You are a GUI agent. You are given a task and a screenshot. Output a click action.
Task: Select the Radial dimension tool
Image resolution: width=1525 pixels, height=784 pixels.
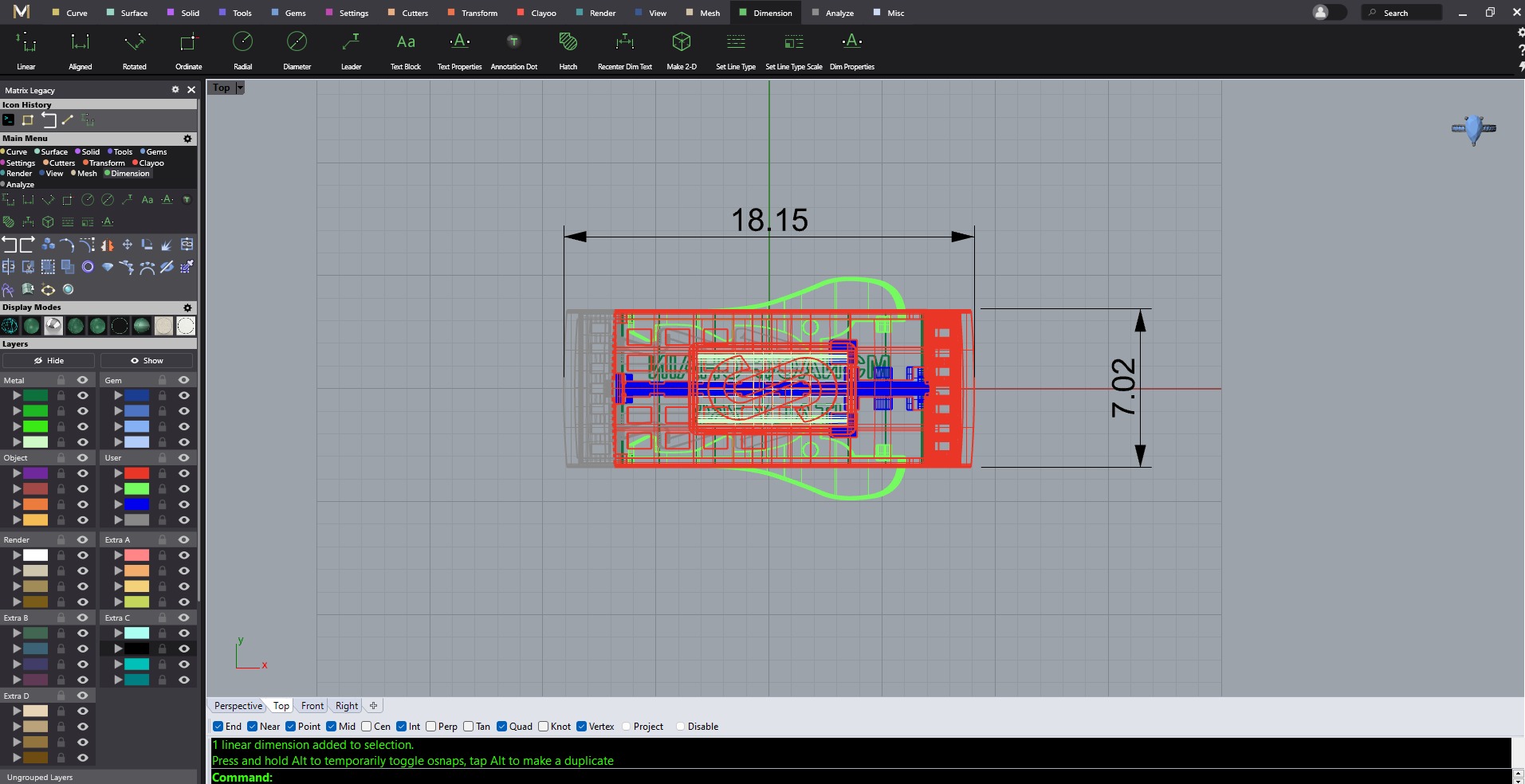243,50
